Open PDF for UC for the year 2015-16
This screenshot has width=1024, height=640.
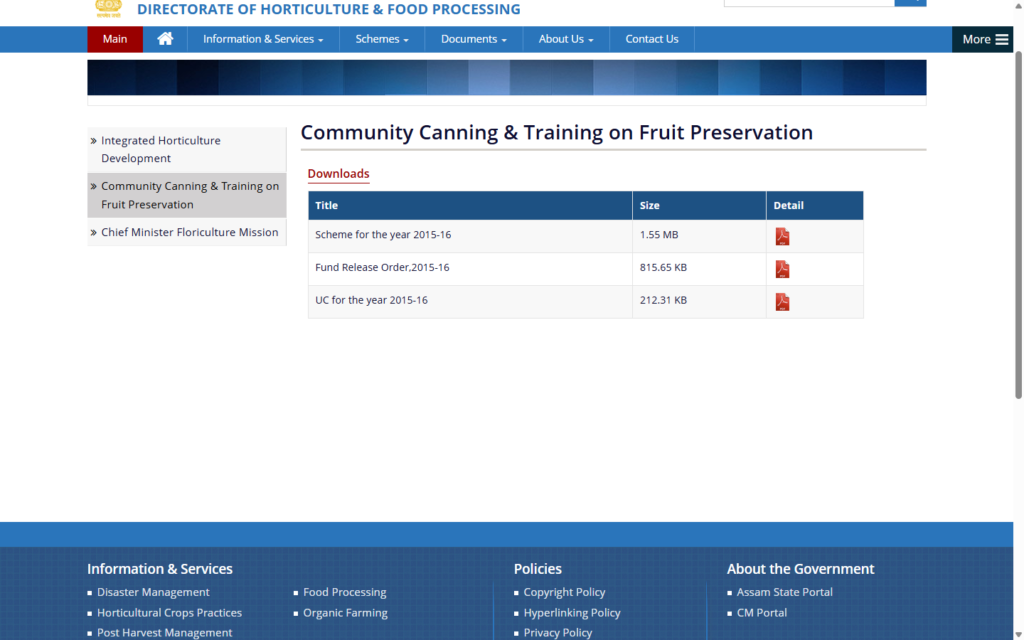click(782, 302)
